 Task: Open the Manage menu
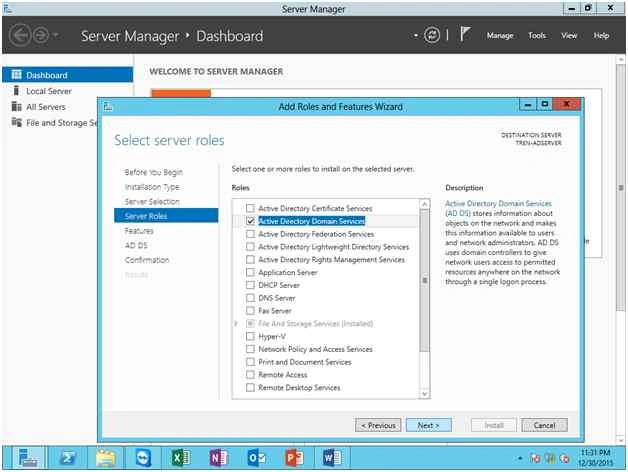click(x=500, y=36)
